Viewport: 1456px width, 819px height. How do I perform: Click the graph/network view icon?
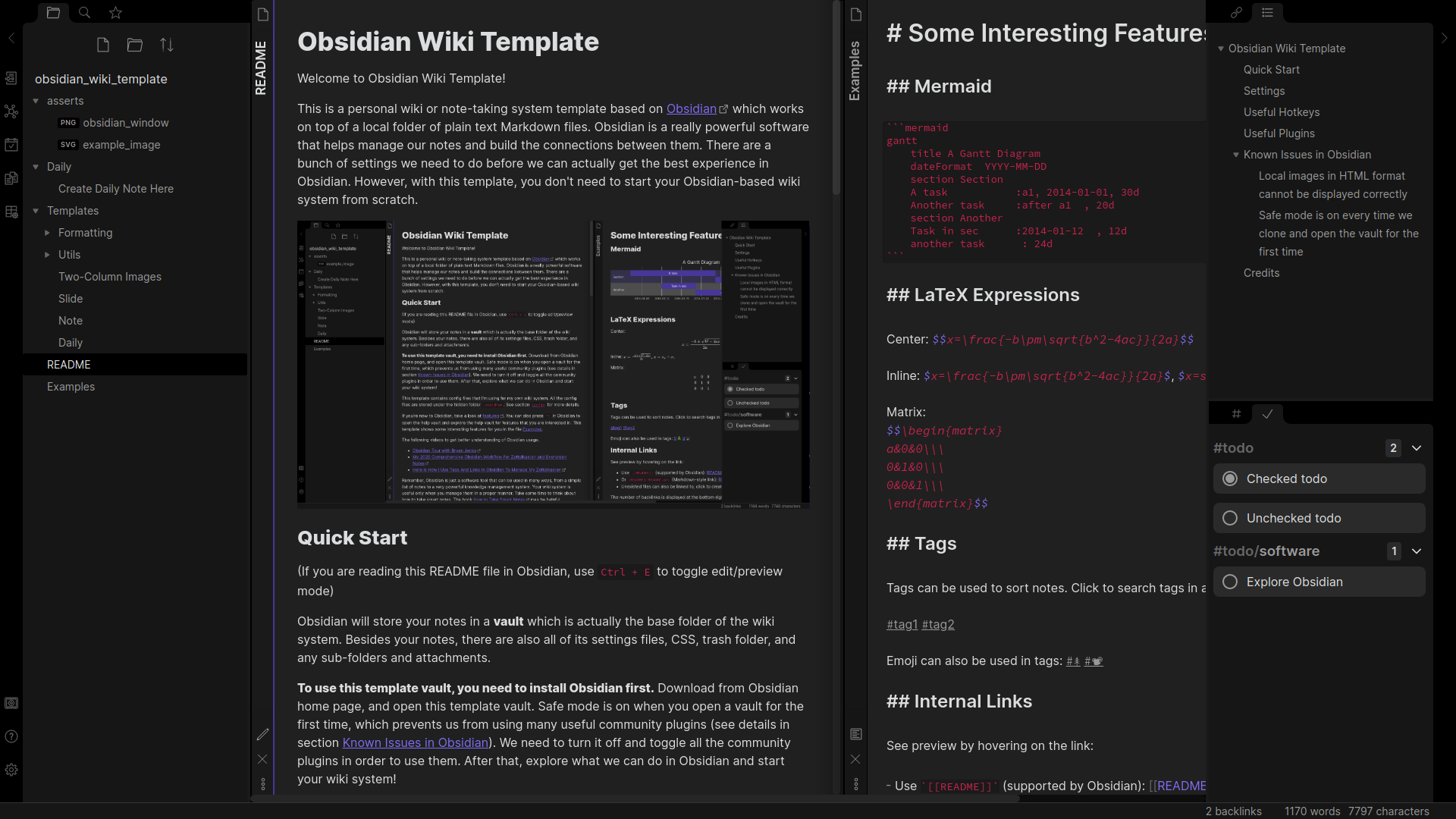click(x=11, y=111)
